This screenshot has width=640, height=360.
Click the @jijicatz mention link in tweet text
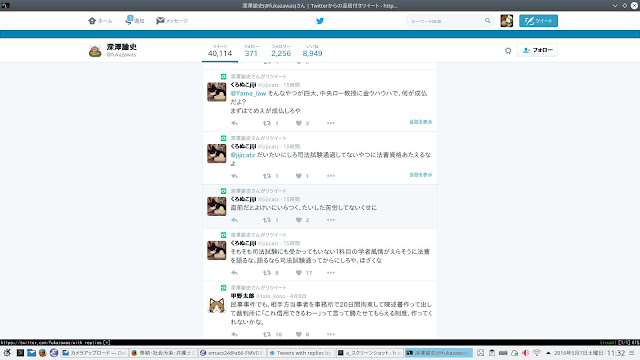pyautogui.click(x=243, y=155)
